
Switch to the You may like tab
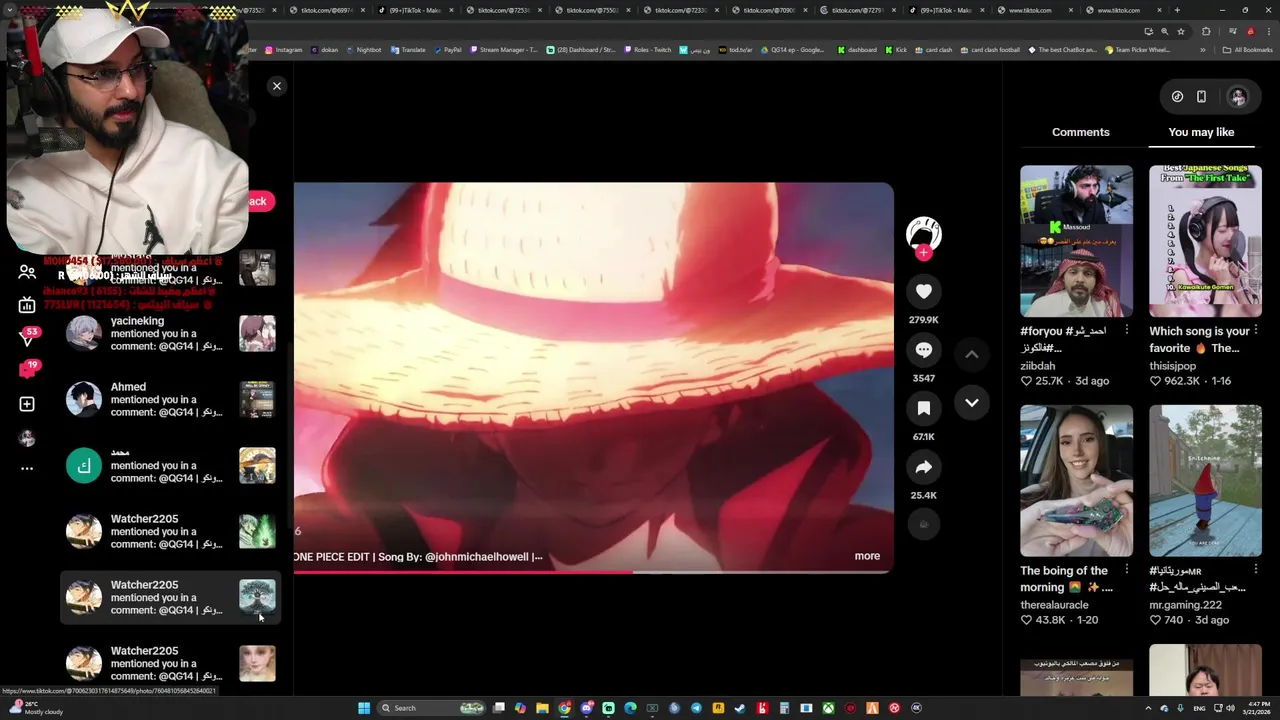[x=1201, y=132]
